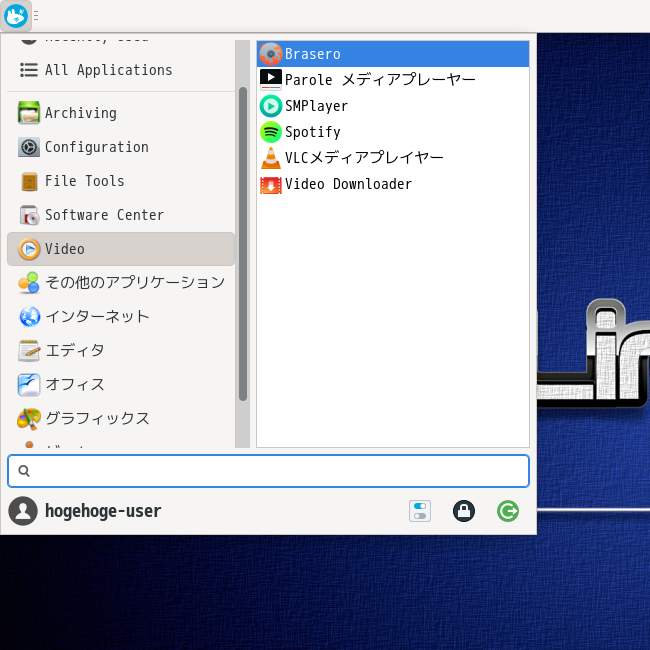Click the category list scrollbar thumb

pos(243,244)
